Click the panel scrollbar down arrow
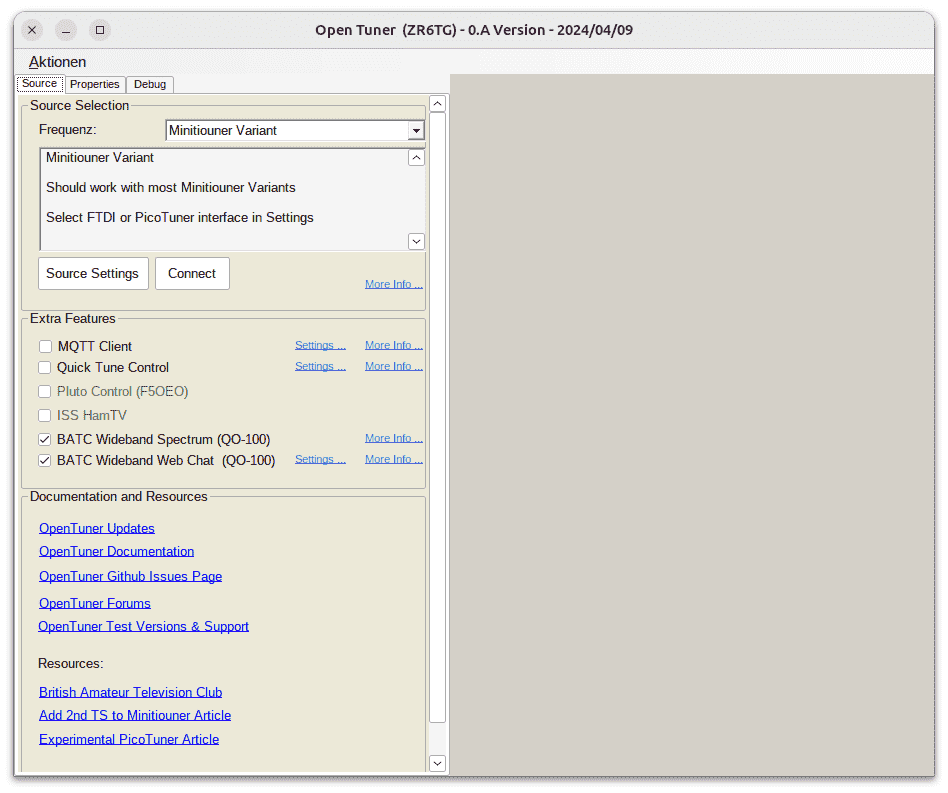Image resolution: width=948 pixels, height=793 pixels. coord(437,763)
